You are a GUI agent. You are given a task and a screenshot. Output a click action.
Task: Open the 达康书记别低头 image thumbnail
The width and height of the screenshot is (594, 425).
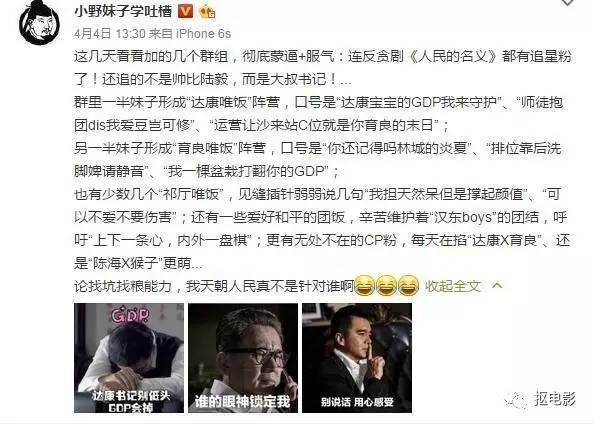tap(129, 358)
